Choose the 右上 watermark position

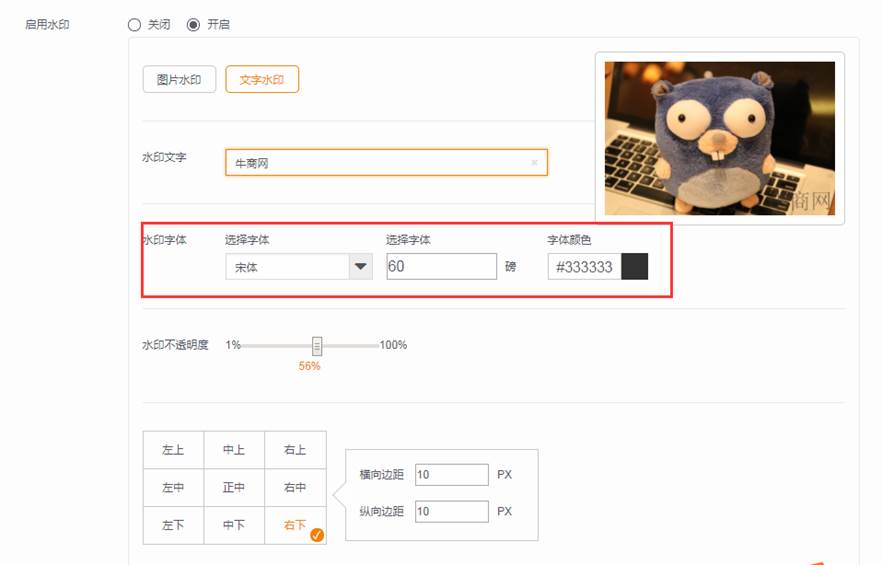(x=295, y=450)
